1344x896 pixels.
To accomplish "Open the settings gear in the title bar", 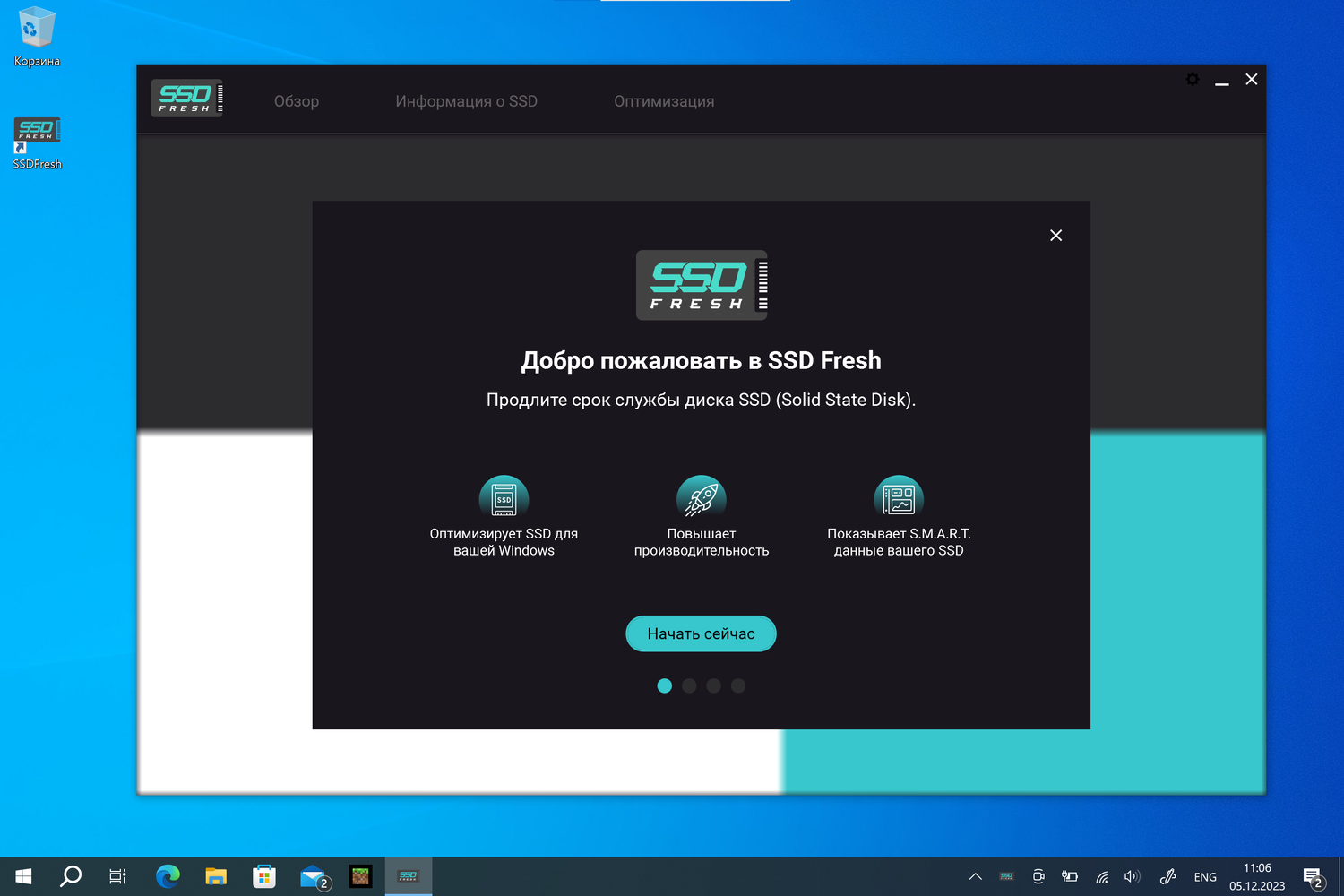I will [1193, 80].
